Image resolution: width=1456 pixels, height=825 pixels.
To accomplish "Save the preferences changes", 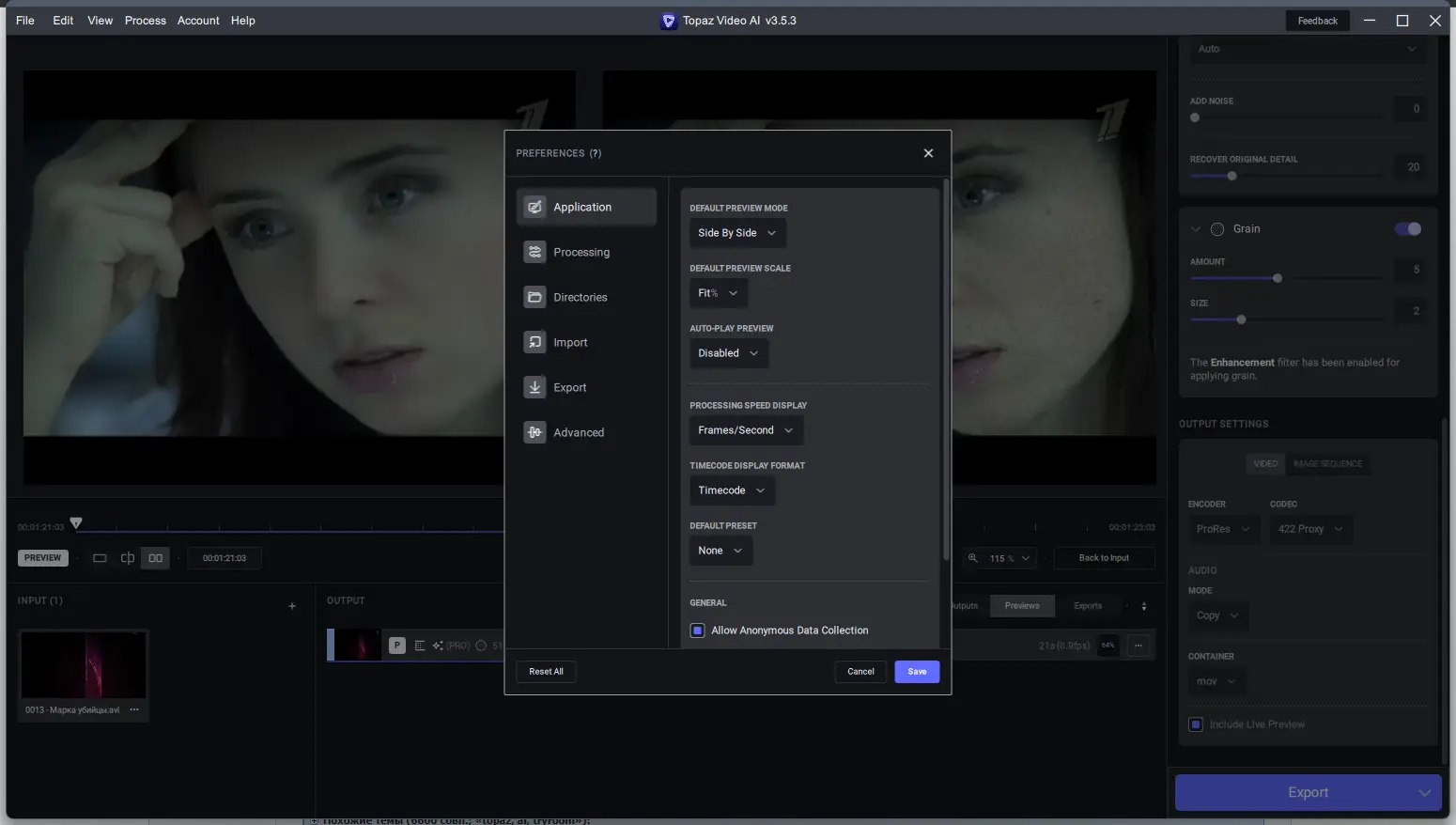I will coord(917,672).
